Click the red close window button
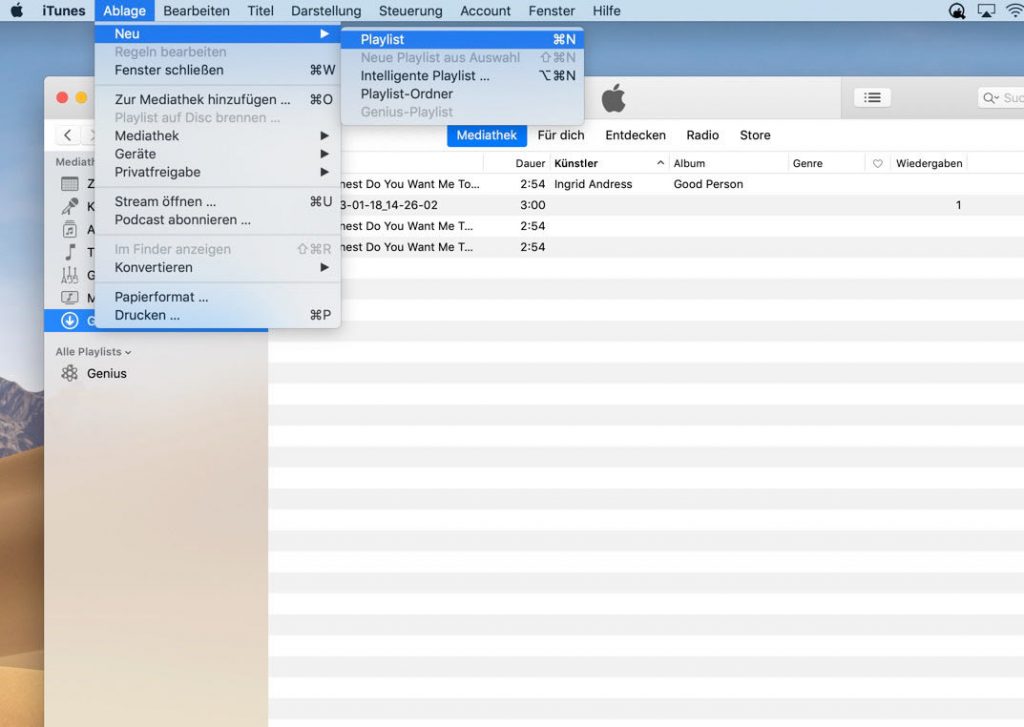 pos(62,97)
